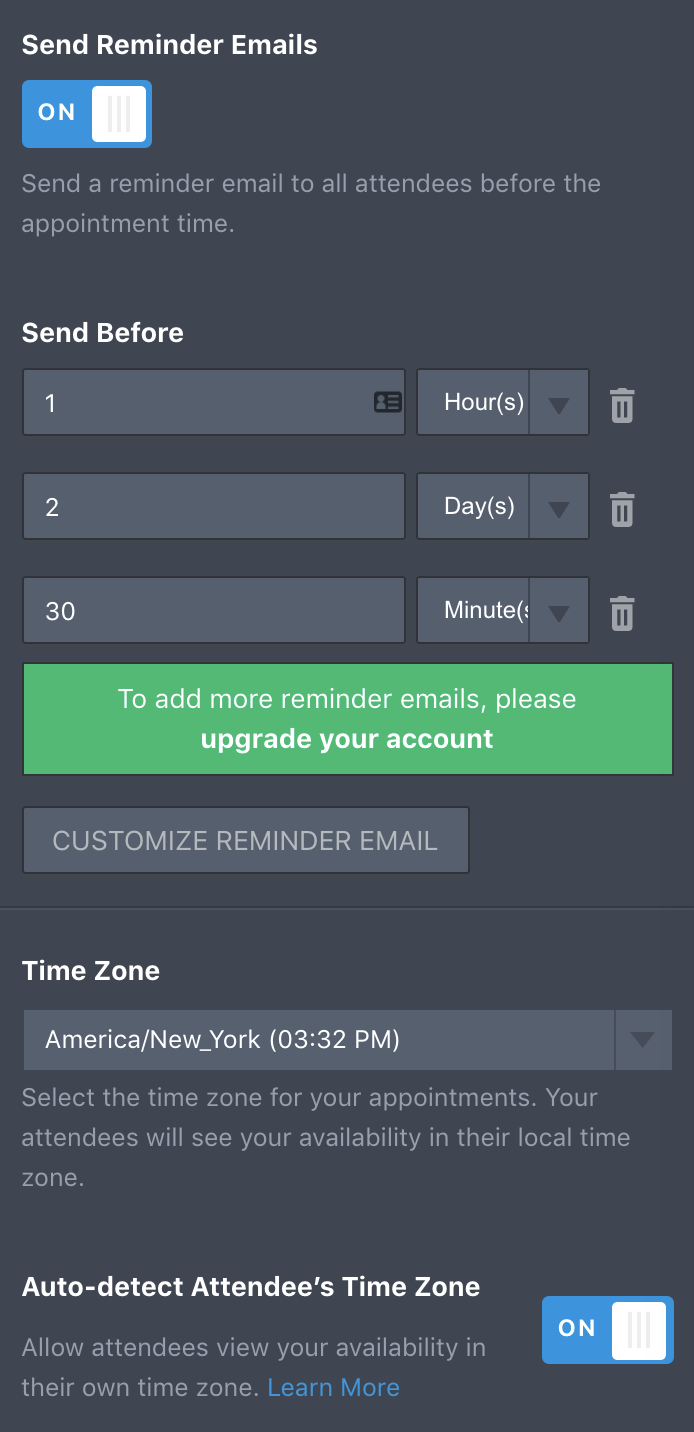
Task: Select the reminder field containing 30
Action: click(x=213, y=610)
